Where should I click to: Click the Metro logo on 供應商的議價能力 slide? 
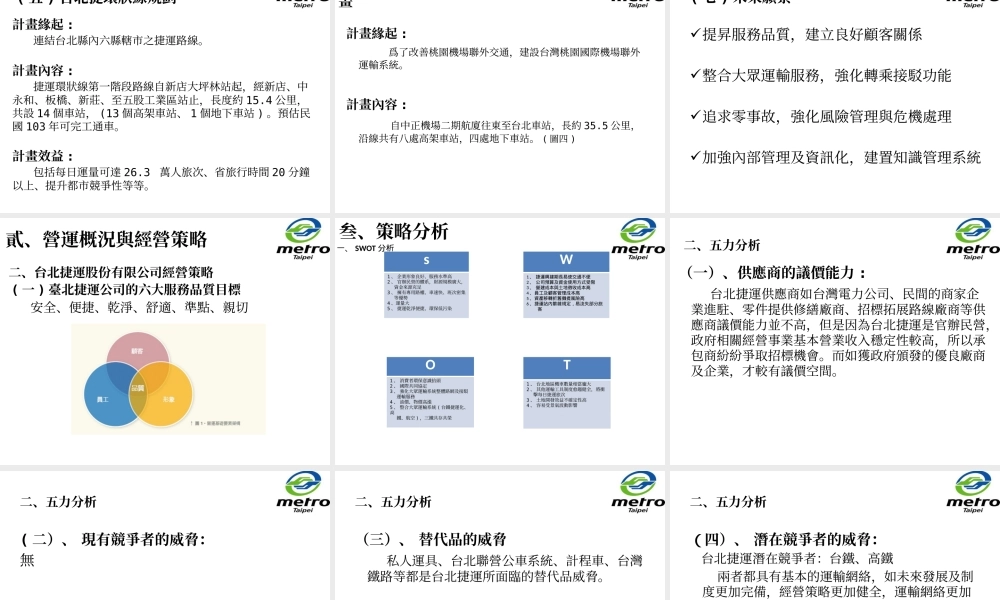click(973, 239)
